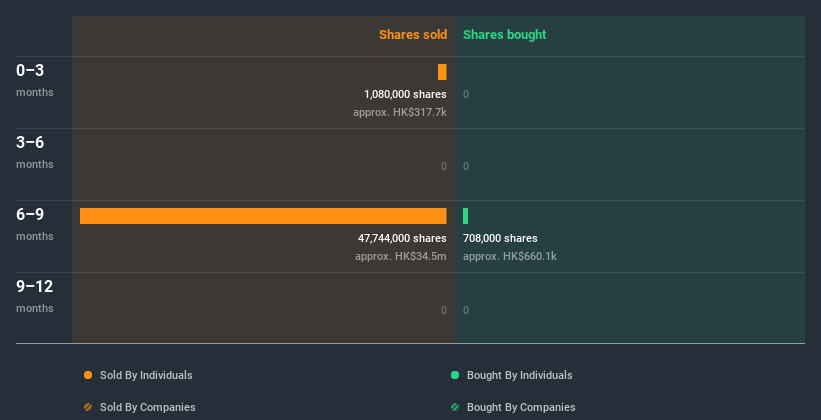Click the 'approx. HK$317.7k' value
This screenshot has width=821, height=420.
pos(400,112)
